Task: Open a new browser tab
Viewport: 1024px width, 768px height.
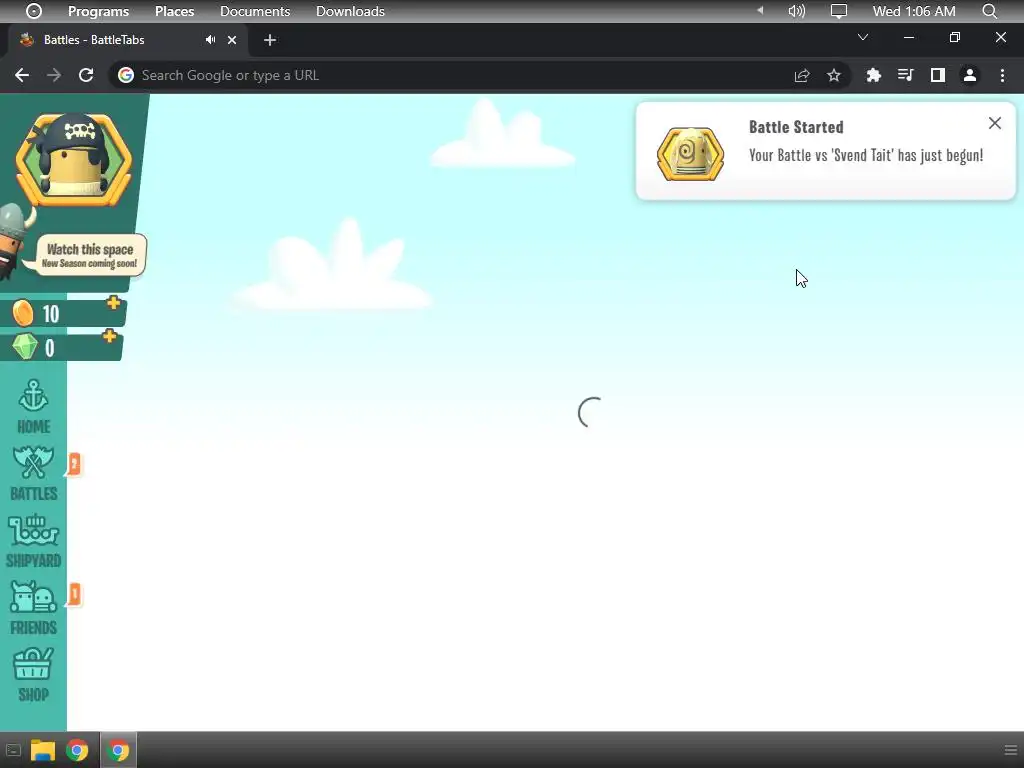Action: click(270, 40)
